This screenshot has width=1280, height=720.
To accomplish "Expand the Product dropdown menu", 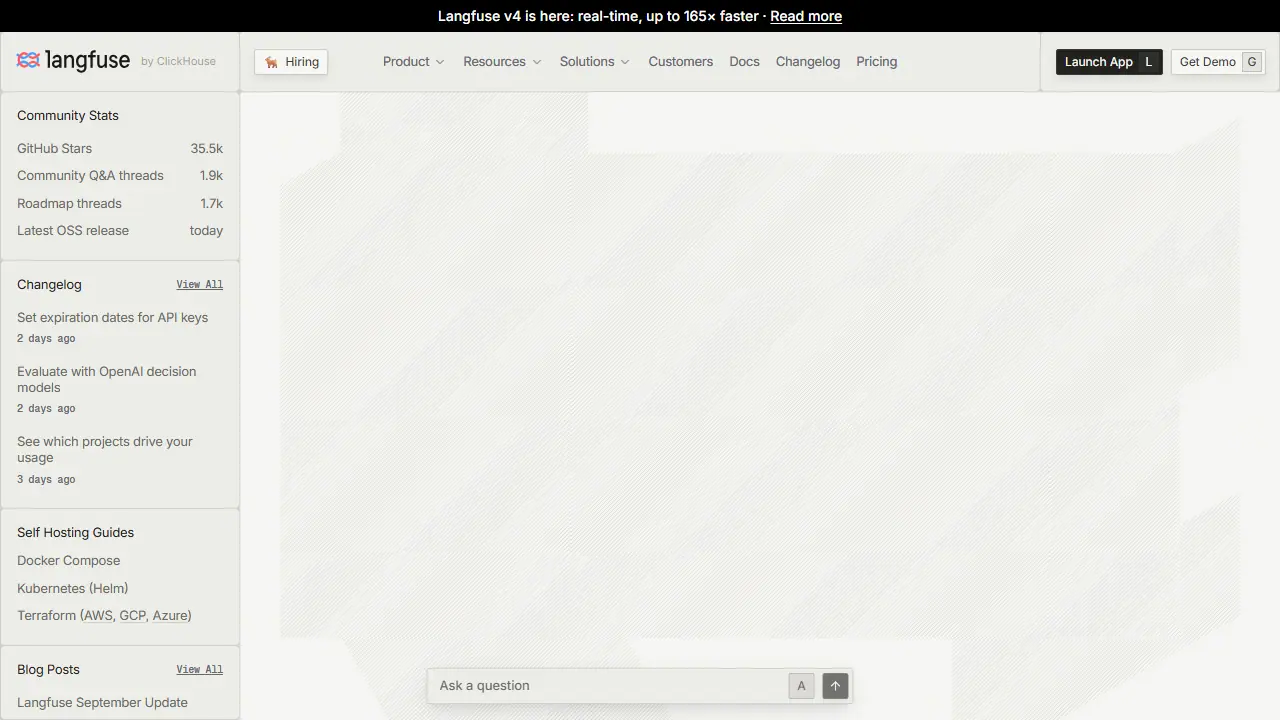I will (x=413, y=62).
